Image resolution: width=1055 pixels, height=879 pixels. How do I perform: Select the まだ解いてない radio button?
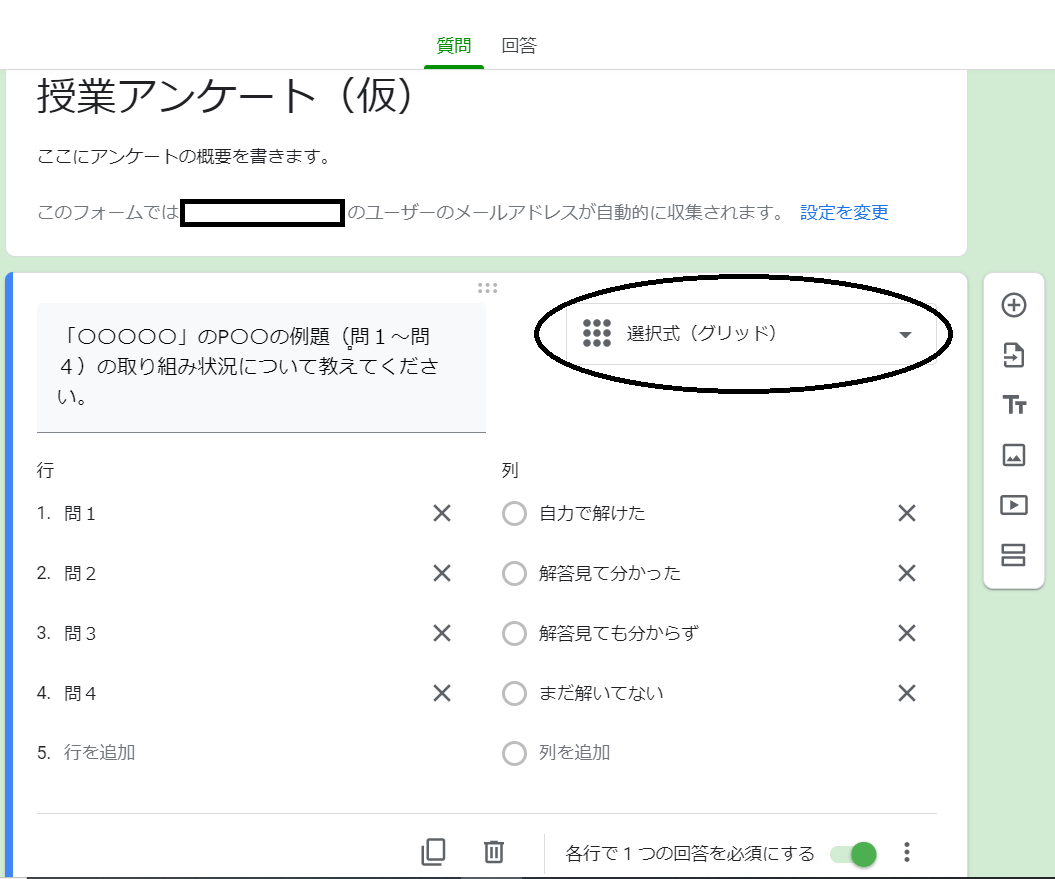click(x=514, y=693)
